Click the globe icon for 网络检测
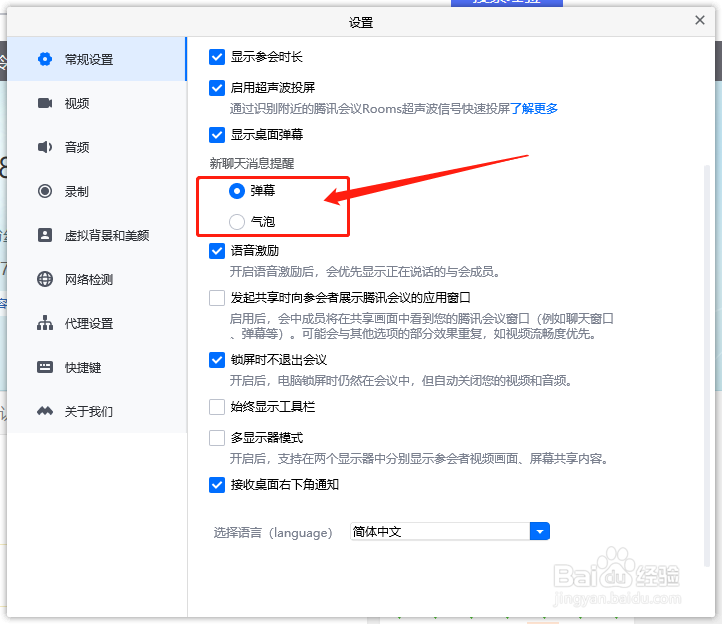 coord(45,279)
